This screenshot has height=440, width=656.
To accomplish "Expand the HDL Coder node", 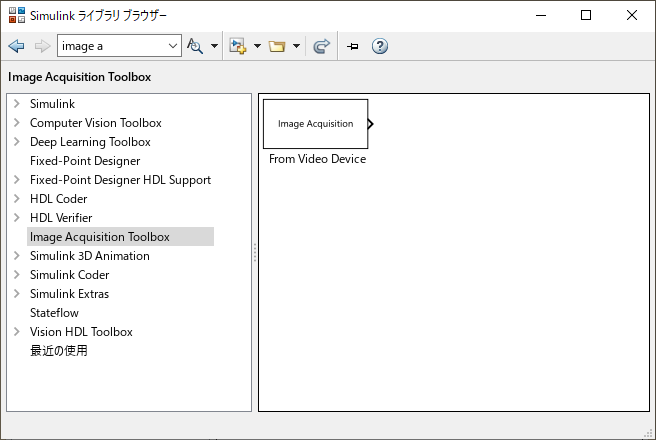I will tap(17, 198).
